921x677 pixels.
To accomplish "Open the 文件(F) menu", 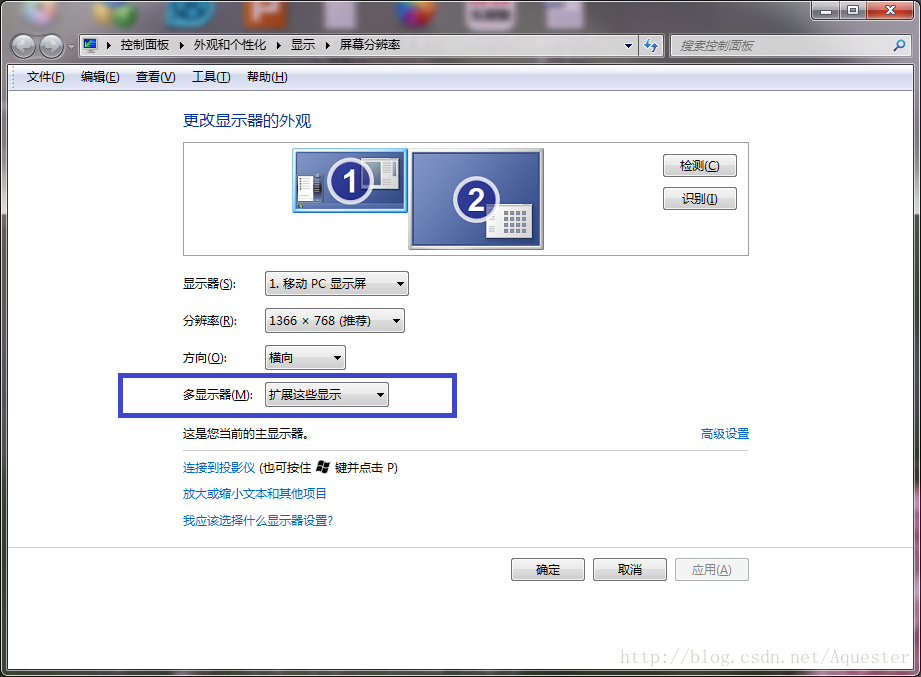I will (45, 77).
